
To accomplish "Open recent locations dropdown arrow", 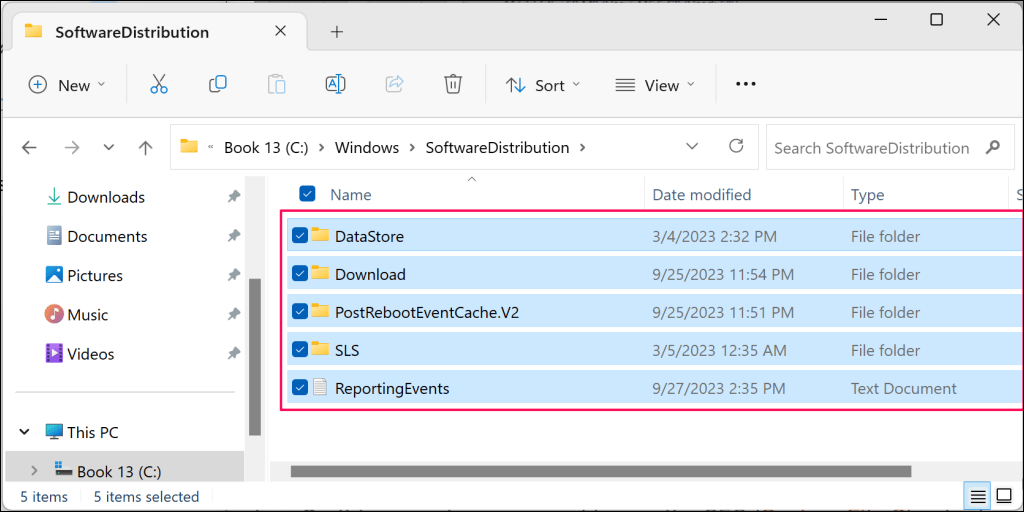I will click(x=109, y=148).
